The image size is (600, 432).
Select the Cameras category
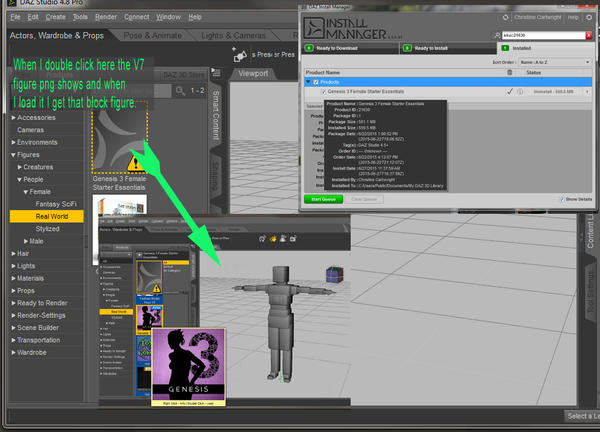point(30,130)
